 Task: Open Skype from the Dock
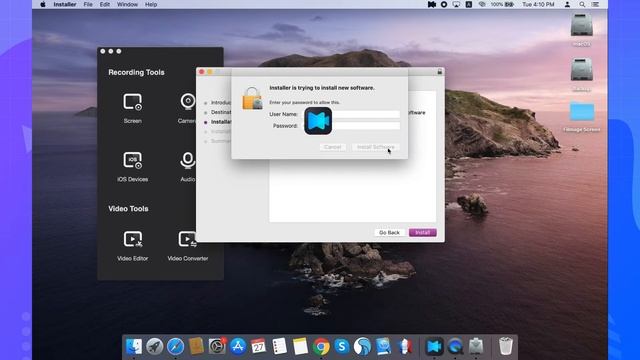[342, 347]
